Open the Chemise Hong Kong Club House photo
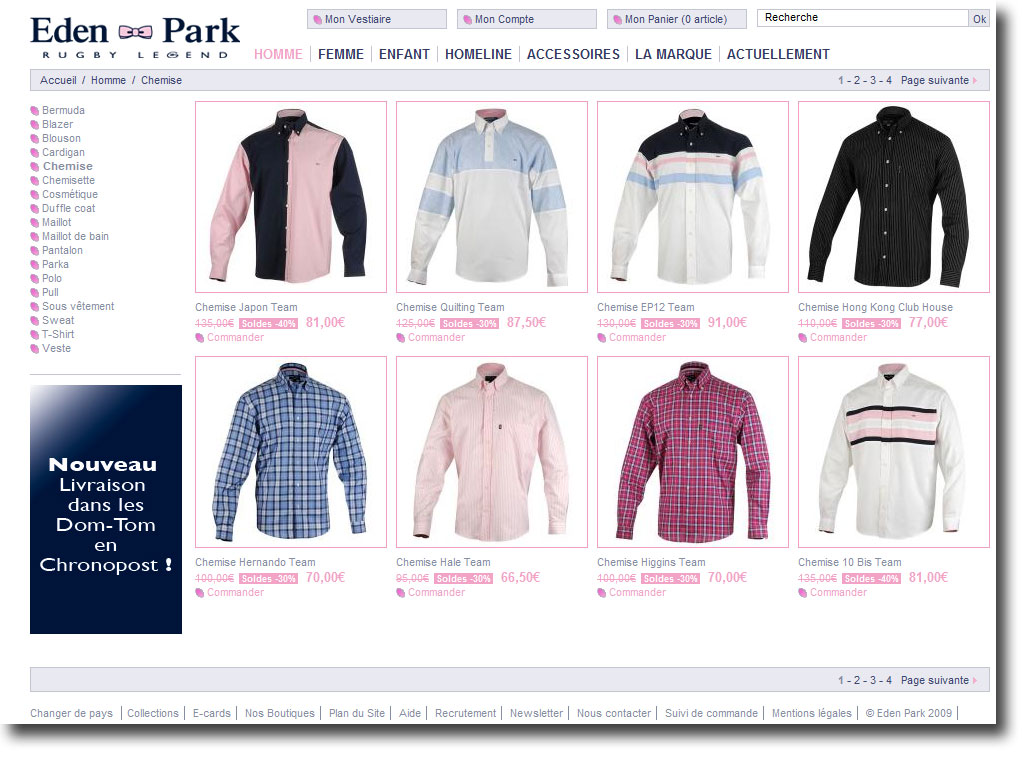This screenshot has height=757, width=1022. click(x=894, y=197)
